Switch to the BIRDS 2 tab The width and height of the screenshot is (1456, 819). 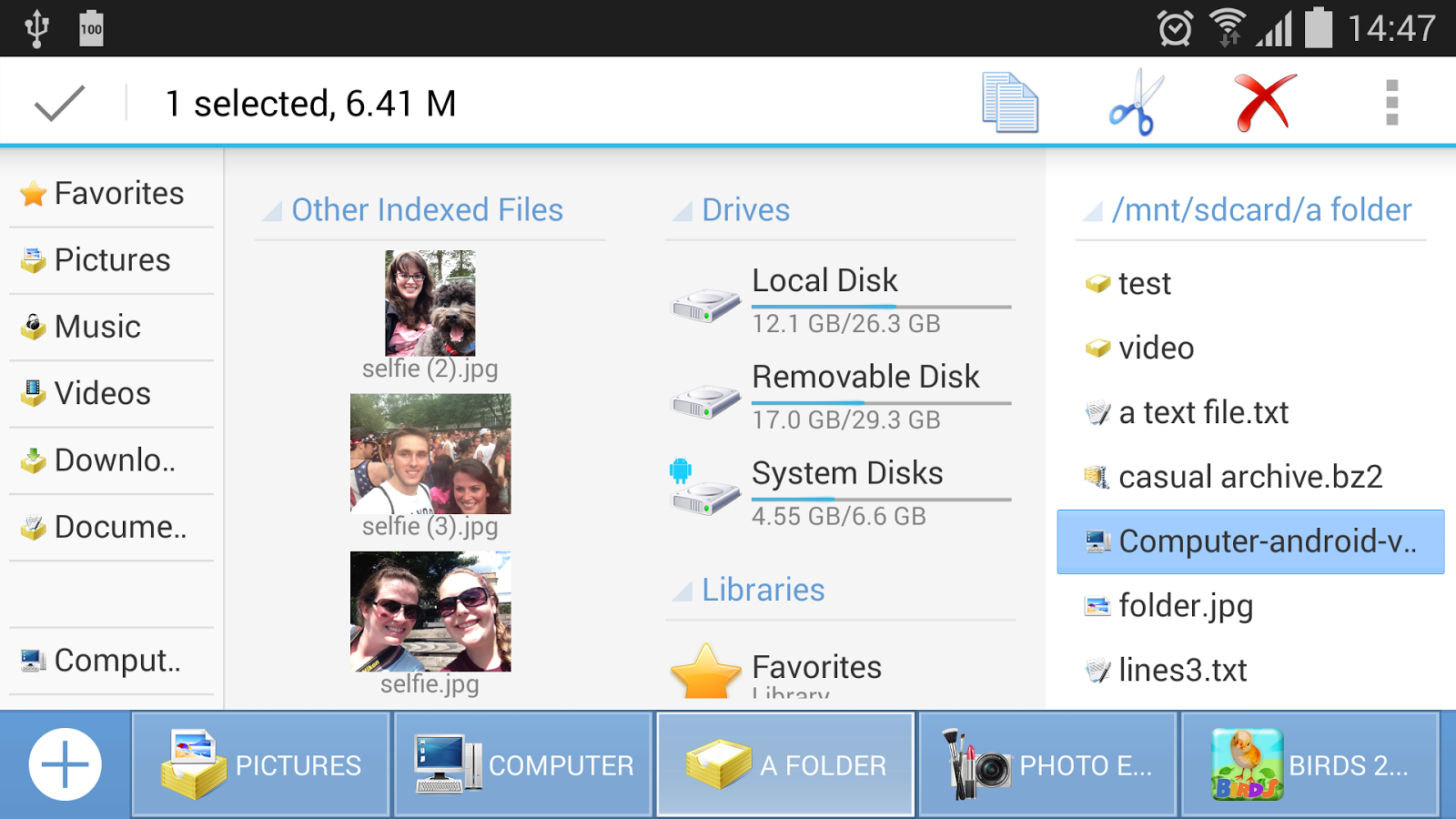tap(1310, 763)
